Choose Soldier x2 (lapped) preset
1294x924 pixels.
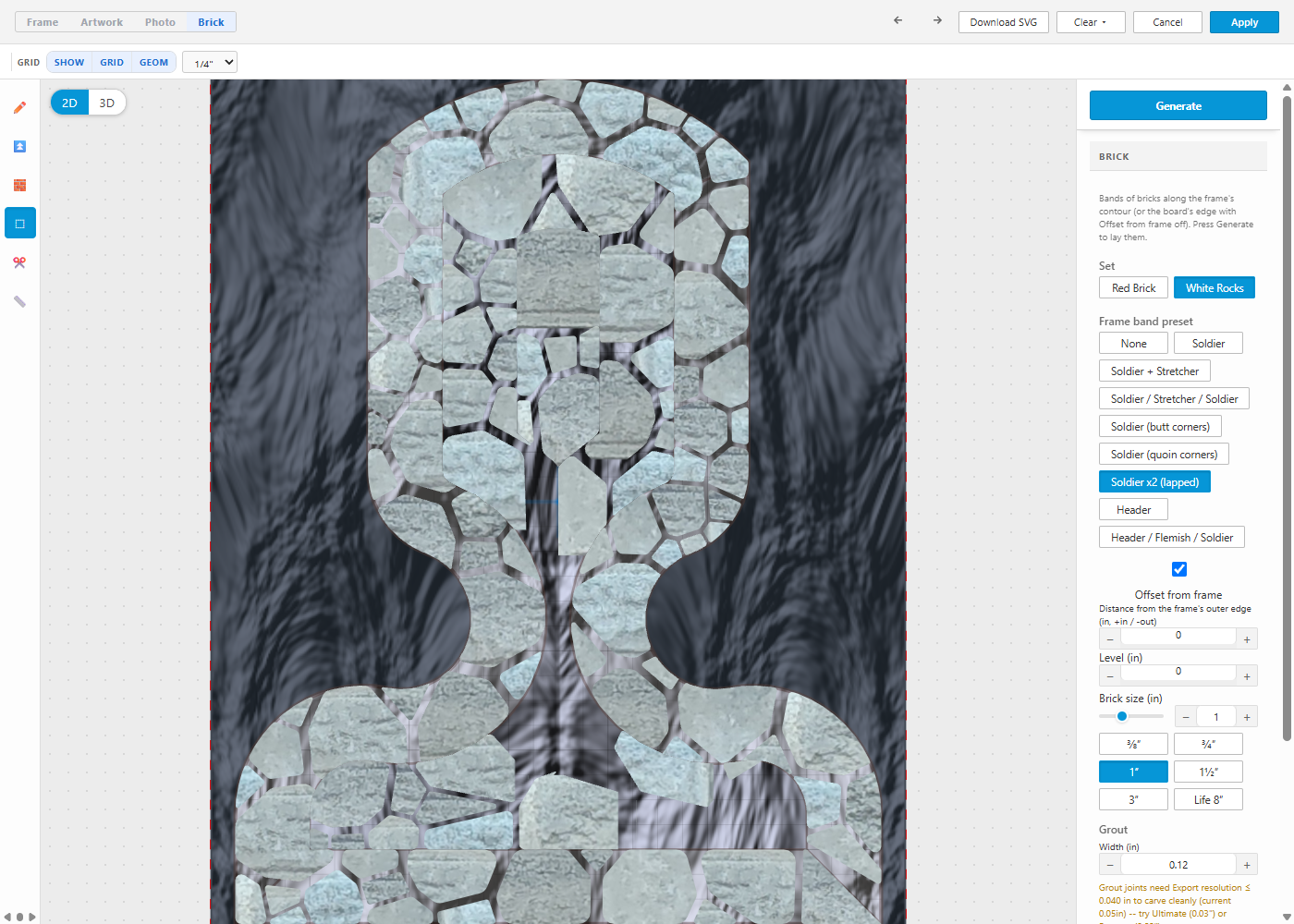click(1154, 481)
